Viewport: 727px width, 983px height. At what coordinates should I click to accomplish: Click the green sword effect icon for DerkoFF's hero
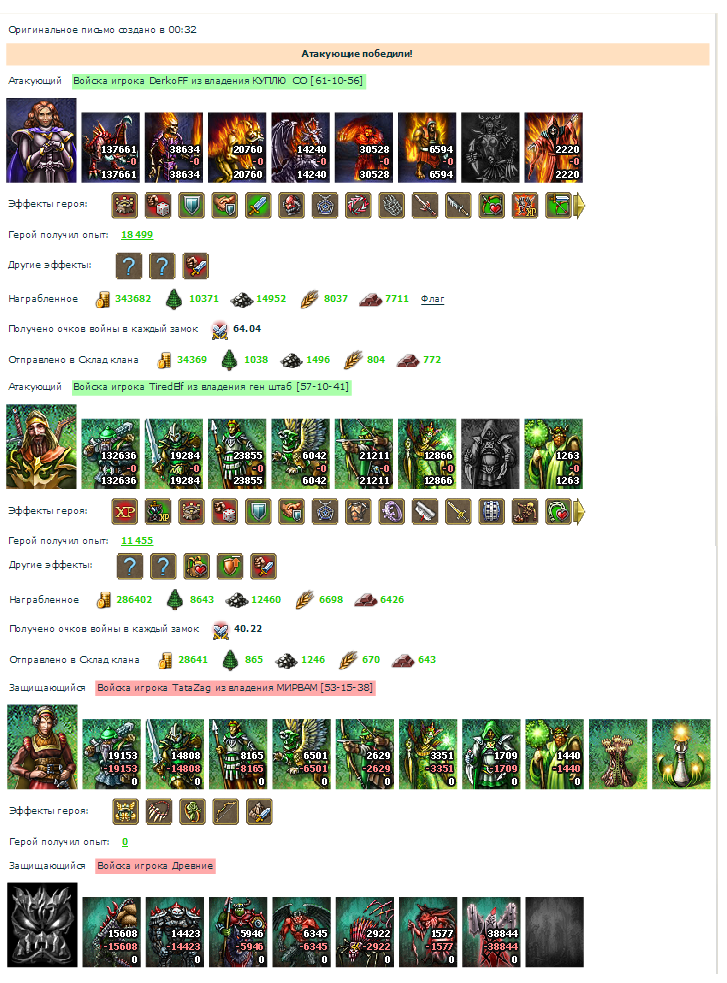click(258, 205)
